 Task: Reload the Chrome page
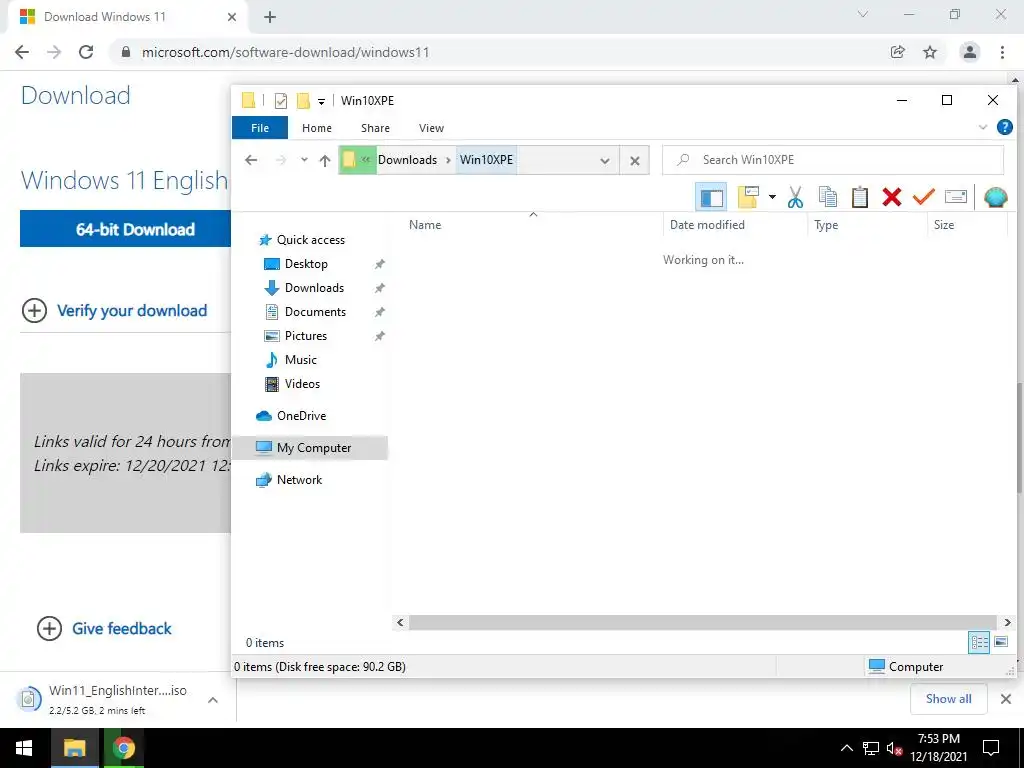point(86,52)
